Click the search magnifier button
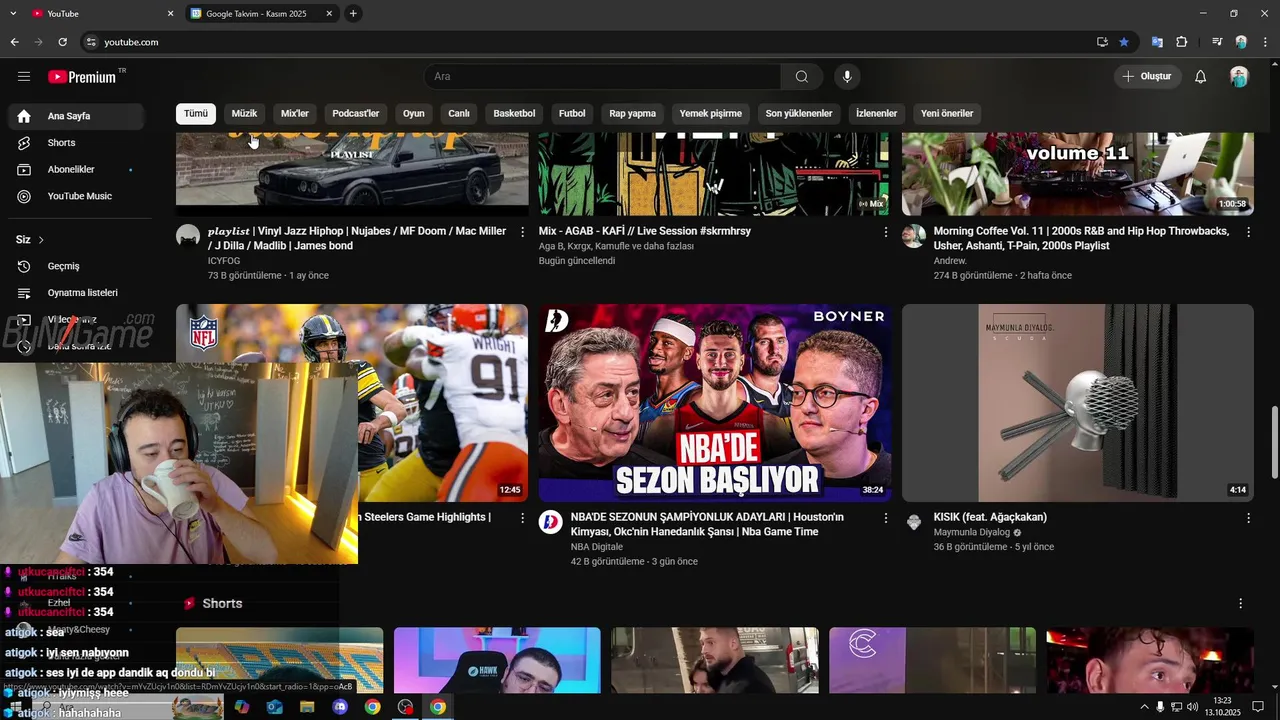 coord(802,76)
